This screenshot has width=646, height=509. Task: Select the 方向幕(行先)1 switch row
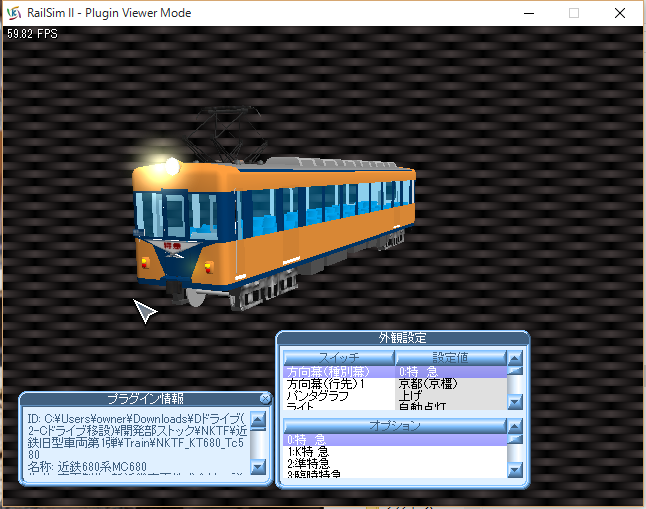[x=339, y=384]
